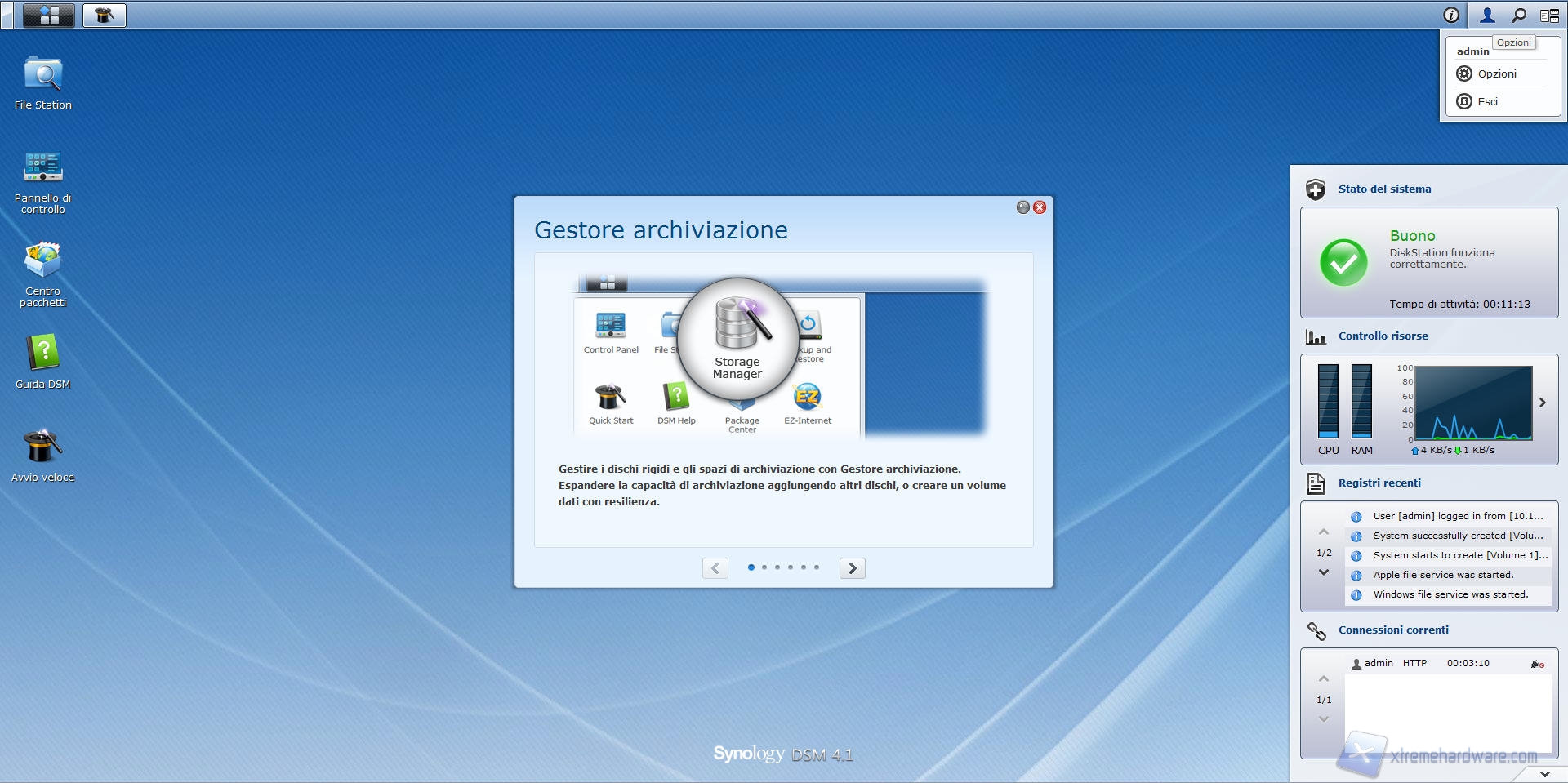Launch Avvio veloce wizard icon
The width and height of the screenshot is (1568, 783).
[x=42, y=447]
